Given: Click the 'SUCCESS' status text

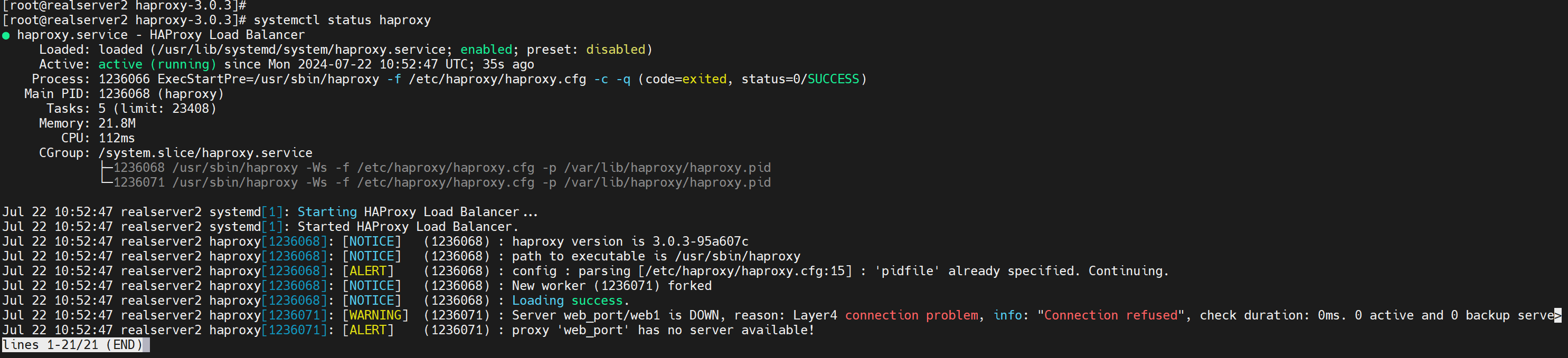Looking at the screenshot, I should (833, 79).
